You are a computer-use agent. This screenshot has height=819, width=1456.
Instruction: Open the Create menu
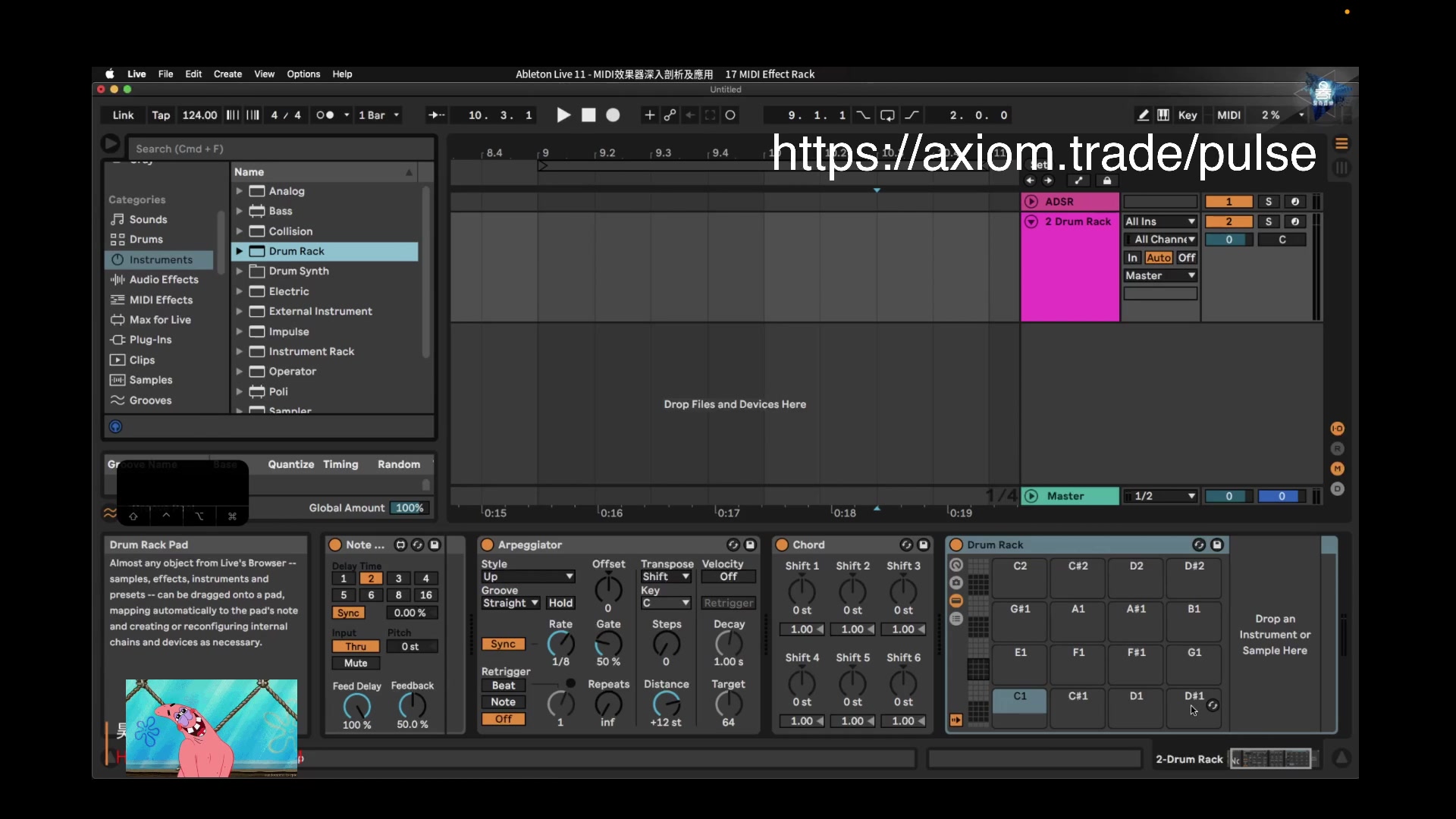tap(227, 74)
